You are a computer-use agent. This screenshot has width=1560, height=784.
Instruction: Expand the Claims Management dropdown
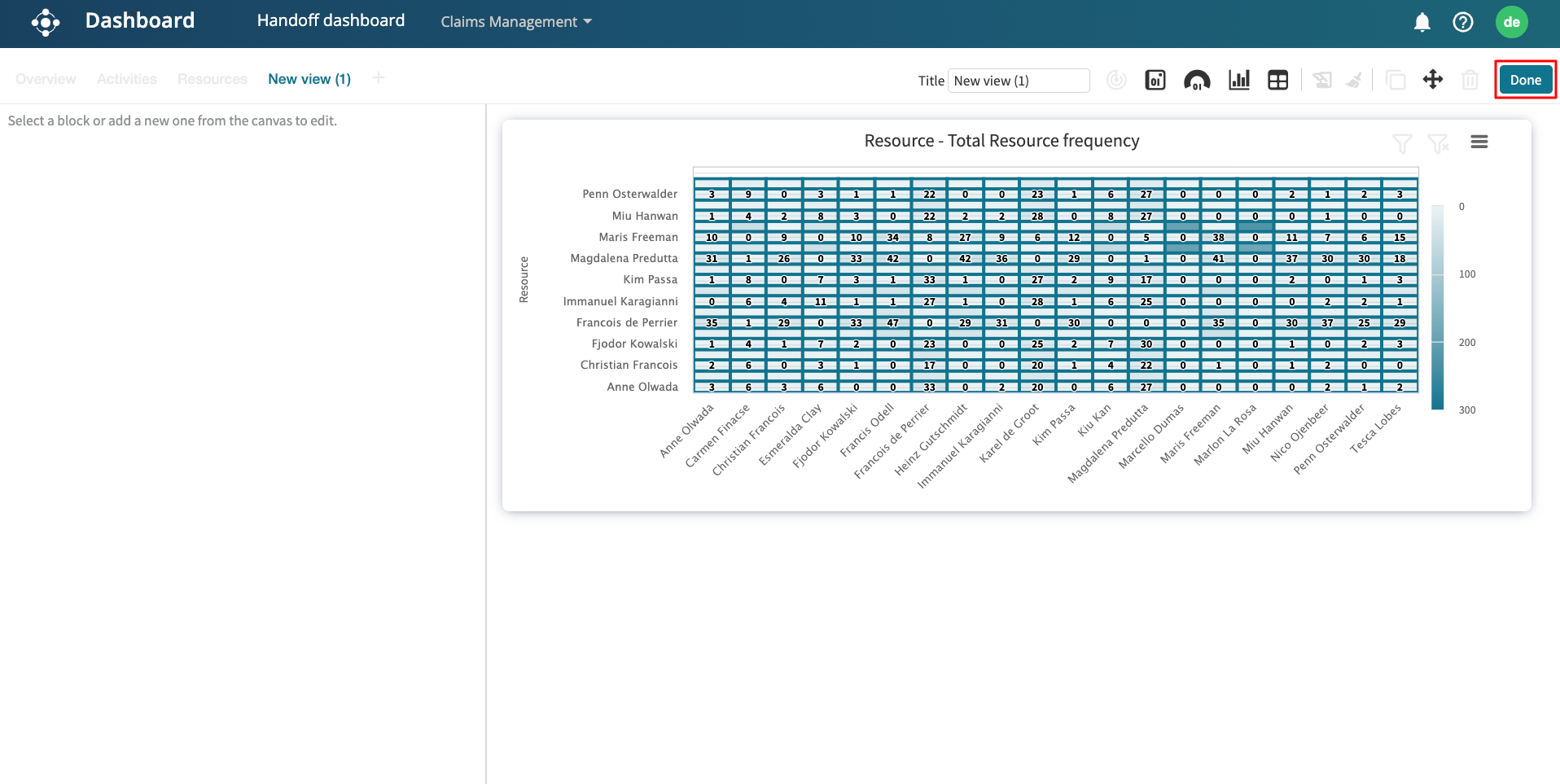516,22
